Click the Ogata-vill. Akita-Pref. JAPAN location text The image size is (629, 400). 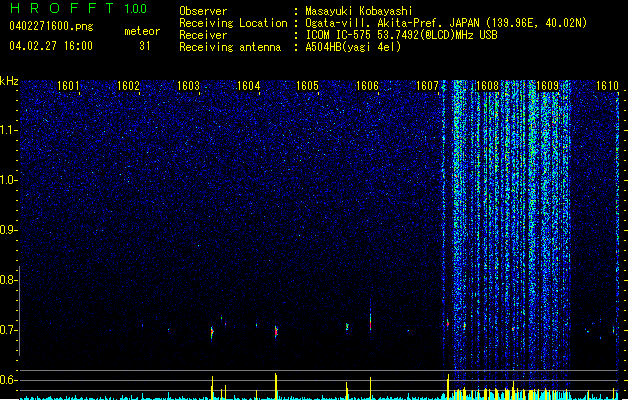click(x=446, y=23)
